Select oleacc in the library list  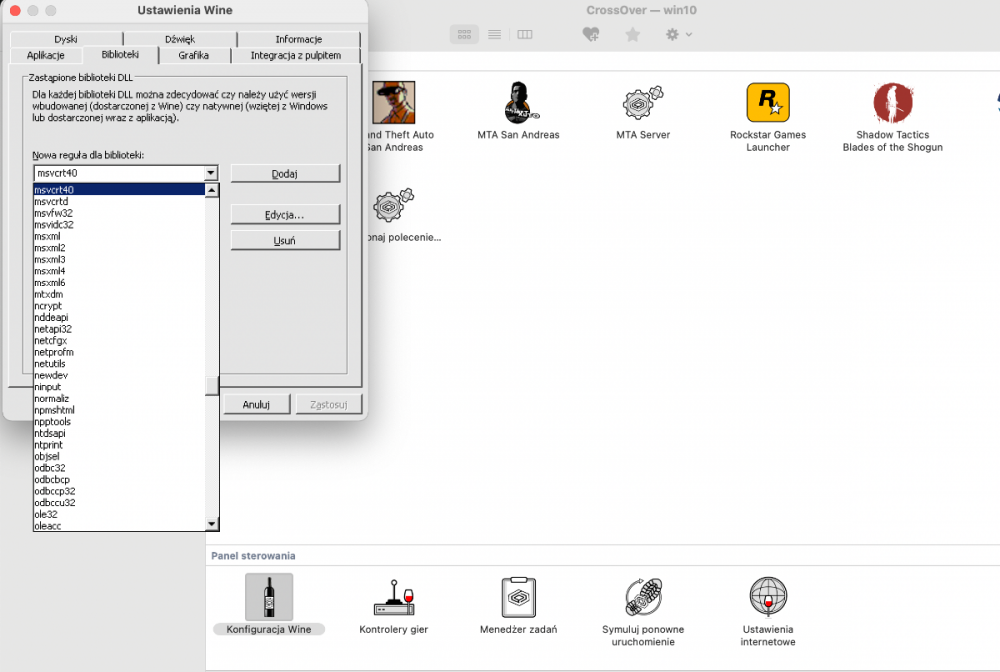tap(119, 525)
